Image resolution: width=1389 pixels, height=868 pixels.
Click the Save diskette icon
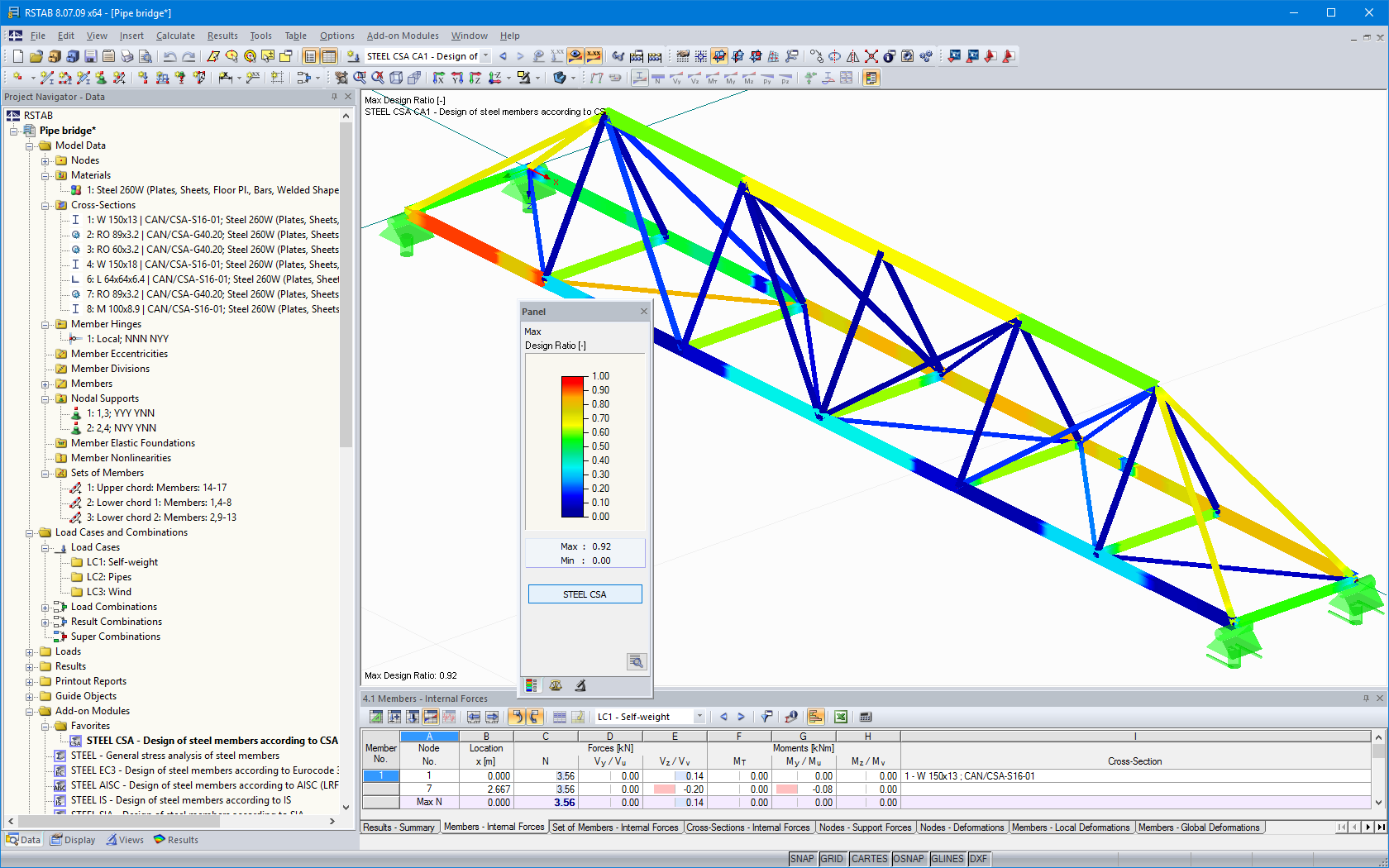(90, 56)
